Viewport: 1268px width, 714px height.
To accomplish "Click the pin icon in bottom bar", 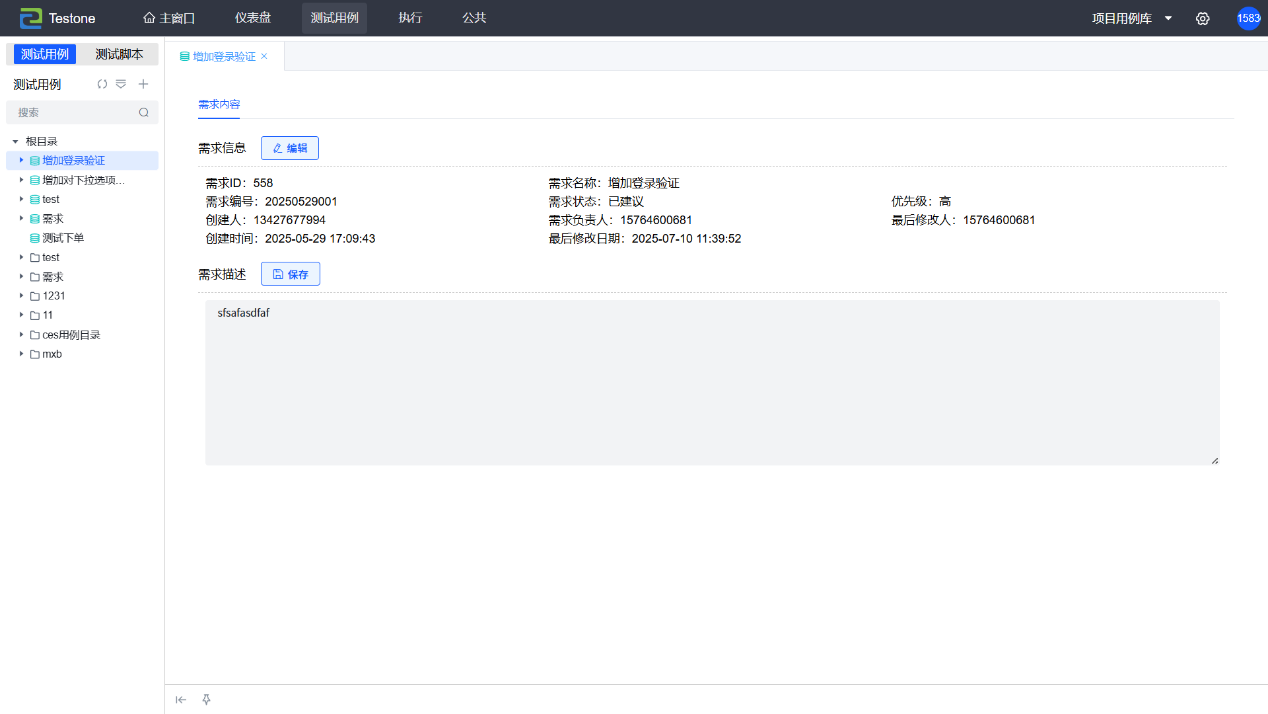I will point(206,700).
